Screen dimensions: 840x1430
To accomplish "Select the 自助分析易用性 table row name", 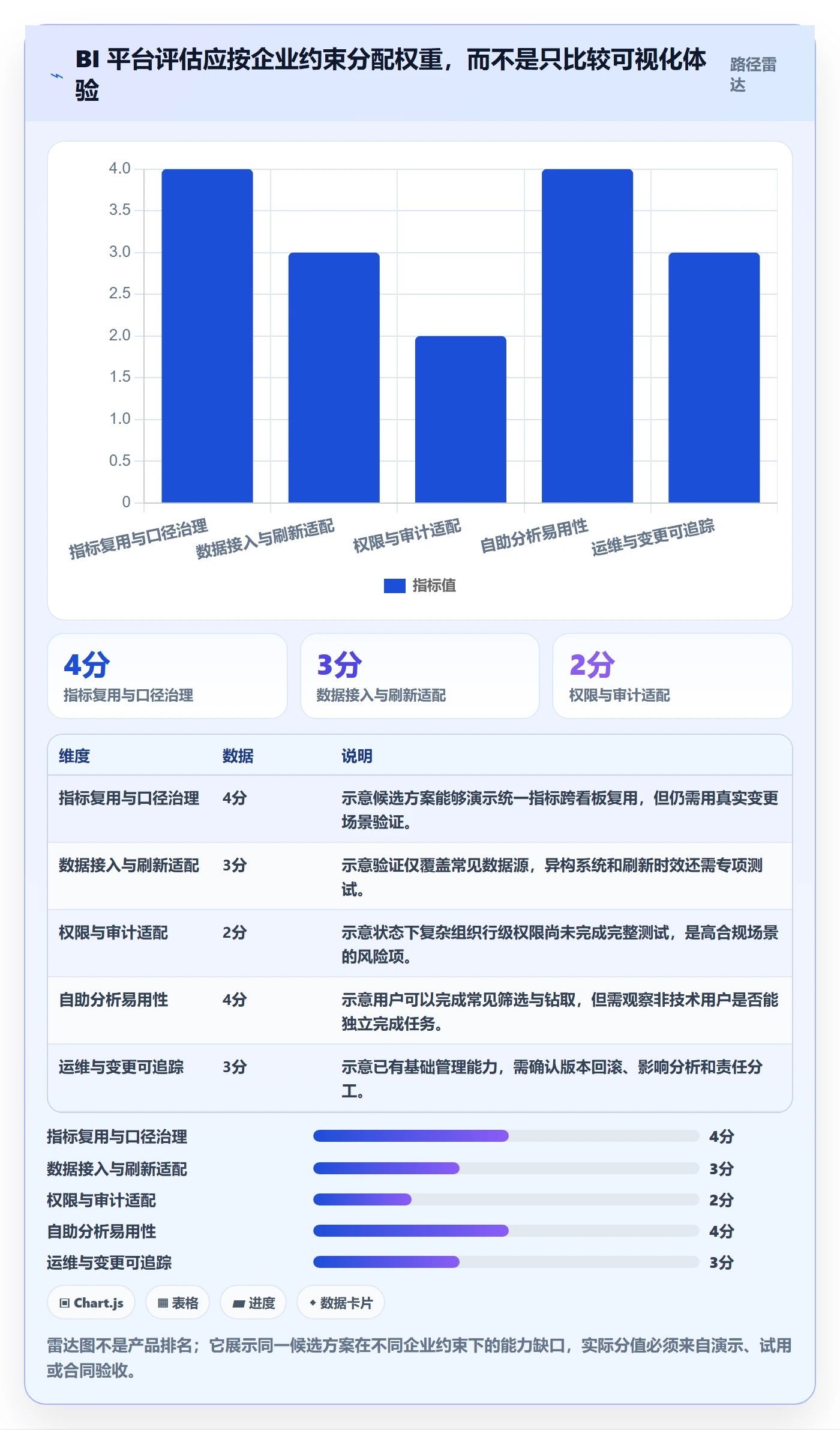I will pos(113,1000).
